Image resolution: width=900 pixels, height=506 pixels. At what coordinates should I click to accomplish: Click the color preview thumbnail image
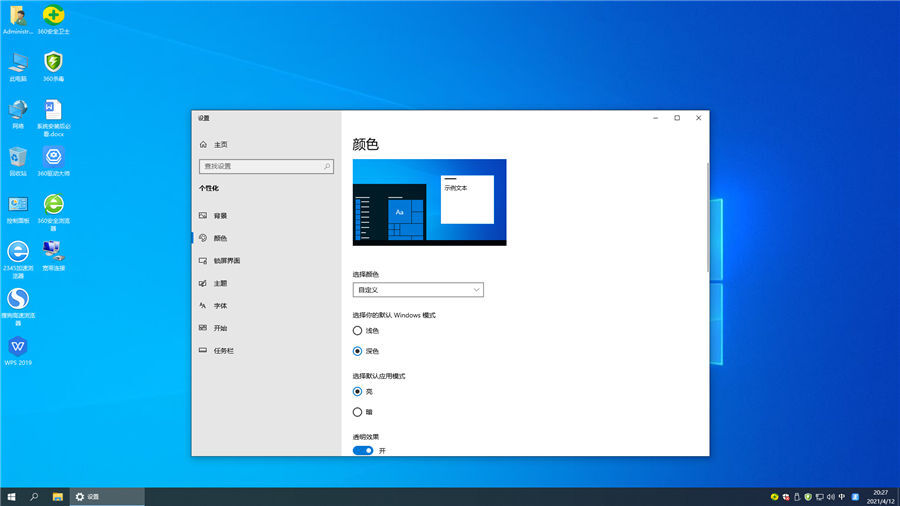pos(429,203)
